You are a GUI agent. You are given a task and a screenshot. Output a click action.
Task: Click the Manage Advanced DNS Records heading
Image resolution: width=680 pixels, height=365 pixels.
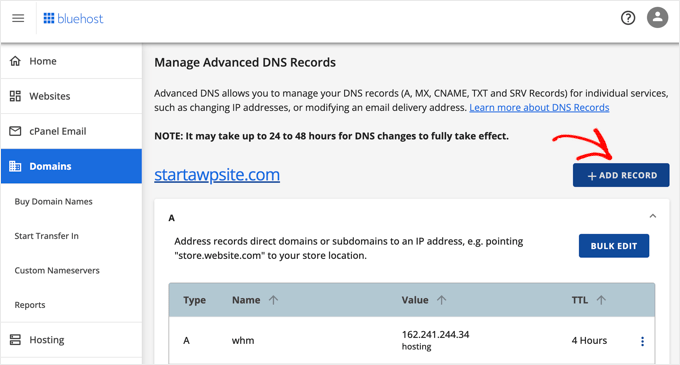(245, 62)
